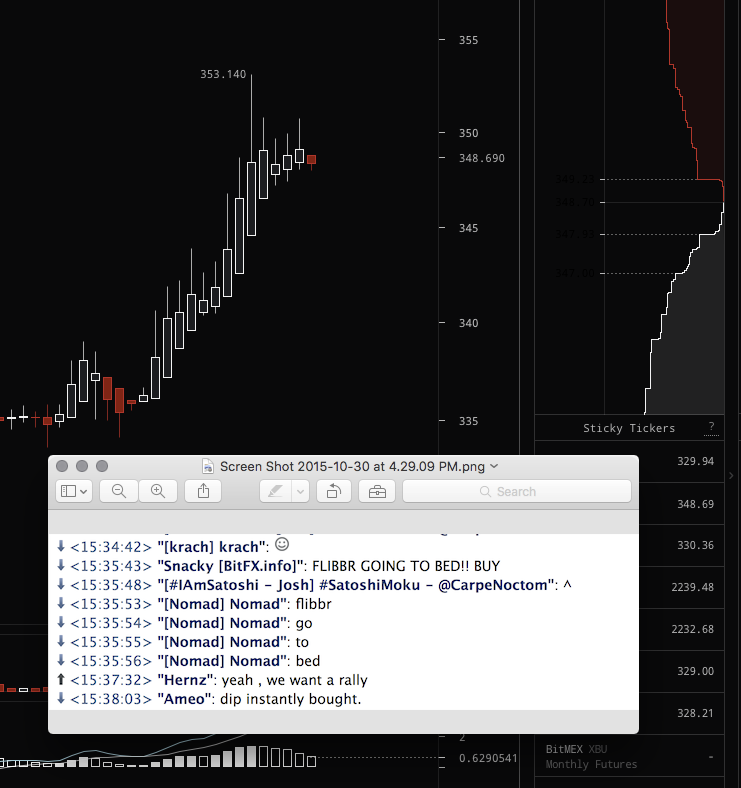Viewport: 741px width, 788px height.
Task: Click the screenshot document icon in title bar
Action: pos(208,466)
